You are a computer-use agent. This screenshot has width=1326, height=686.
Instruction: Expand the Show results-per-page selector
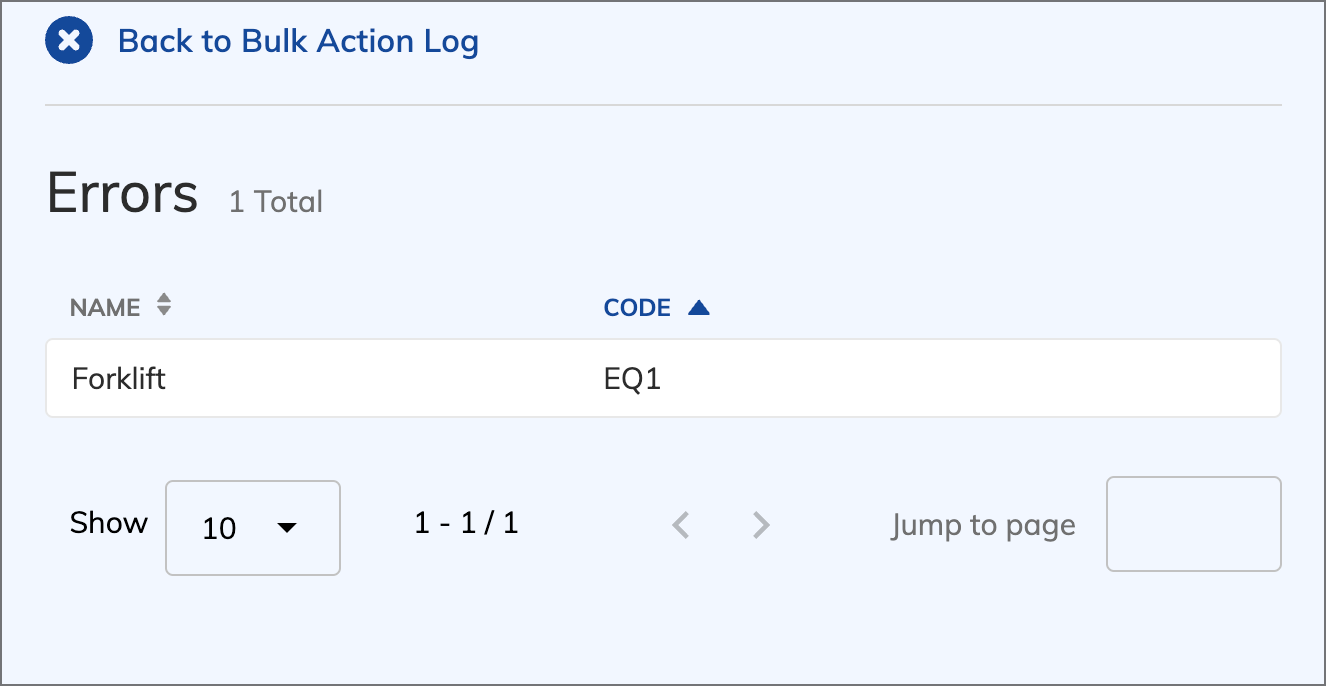pos(252,528)
